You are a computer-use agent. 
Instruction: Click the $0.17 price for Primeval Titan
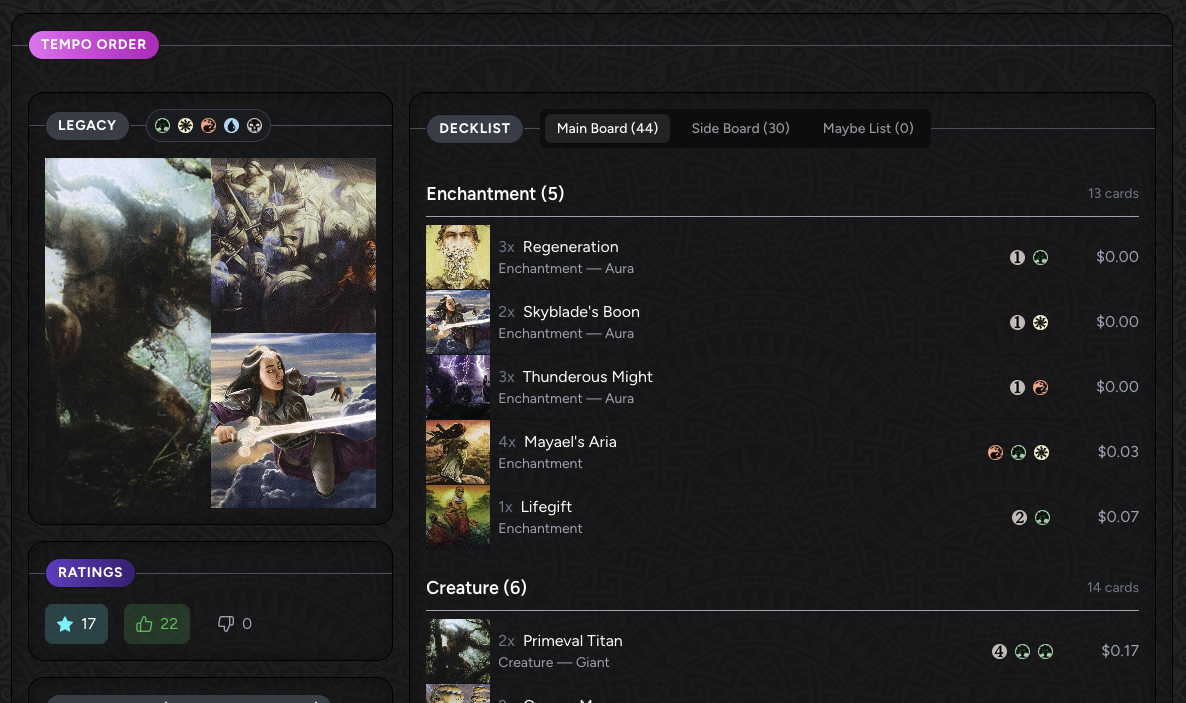pyautogui.click(x=1120, y=651)
